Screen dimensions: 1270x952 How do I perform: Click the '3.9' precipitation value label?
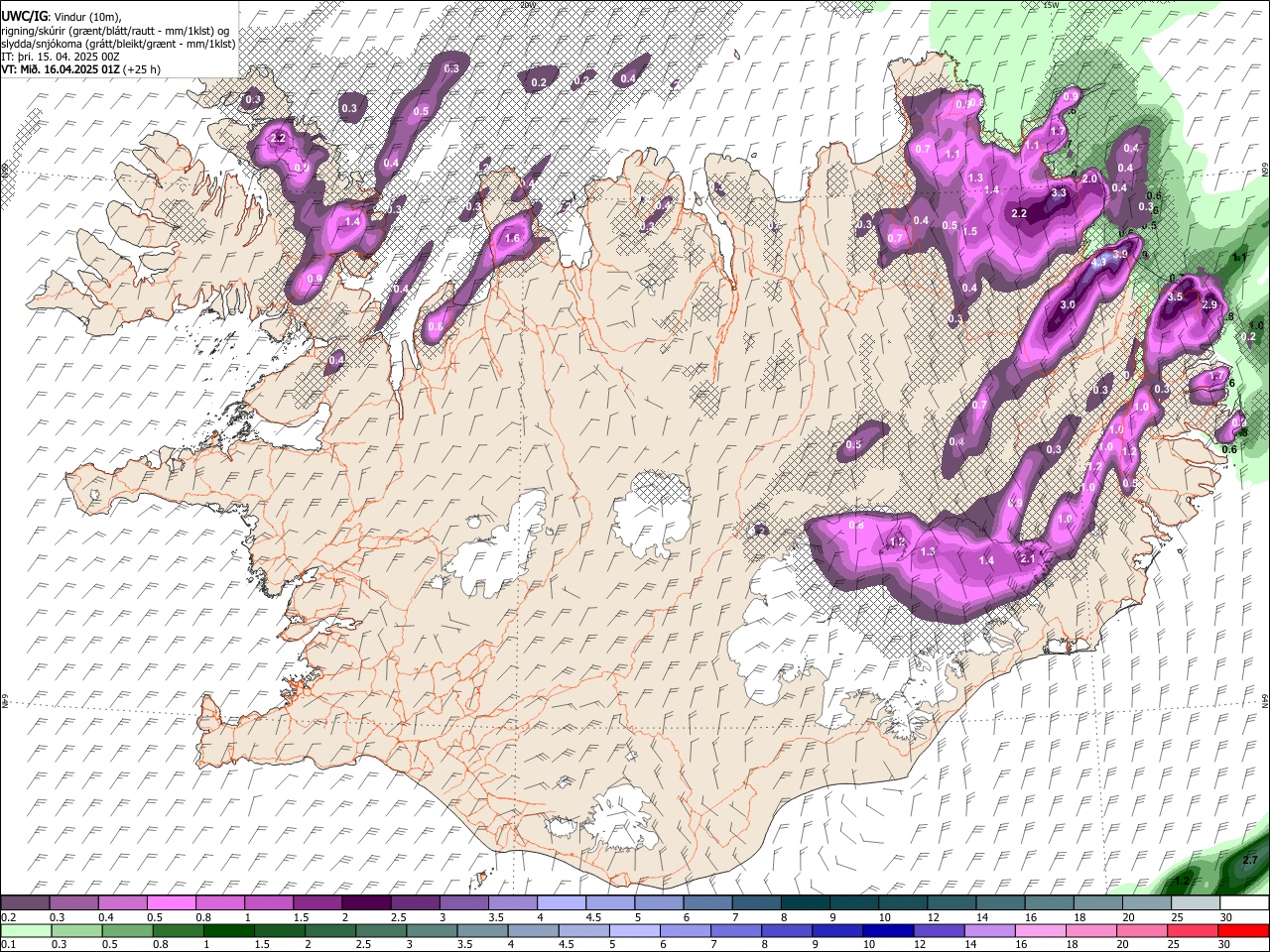(x=1121, y=254)
